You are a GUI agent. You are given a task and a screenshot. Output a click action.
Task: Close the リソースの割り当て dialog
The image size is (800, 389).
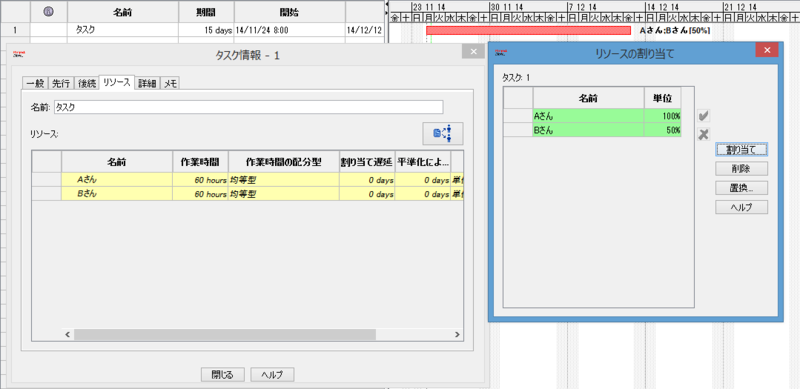click(x=767, y=50)
